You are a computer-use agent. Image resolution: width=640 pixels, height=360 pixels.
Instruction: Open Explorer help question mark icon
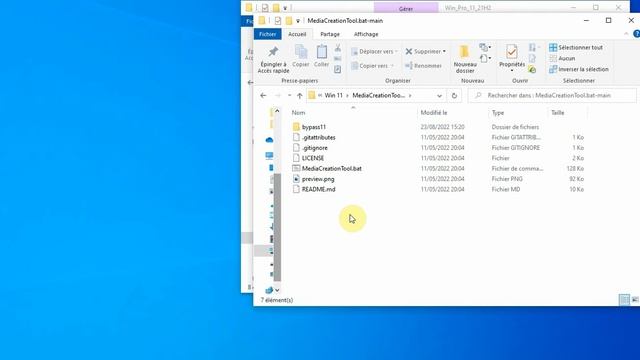636,34
